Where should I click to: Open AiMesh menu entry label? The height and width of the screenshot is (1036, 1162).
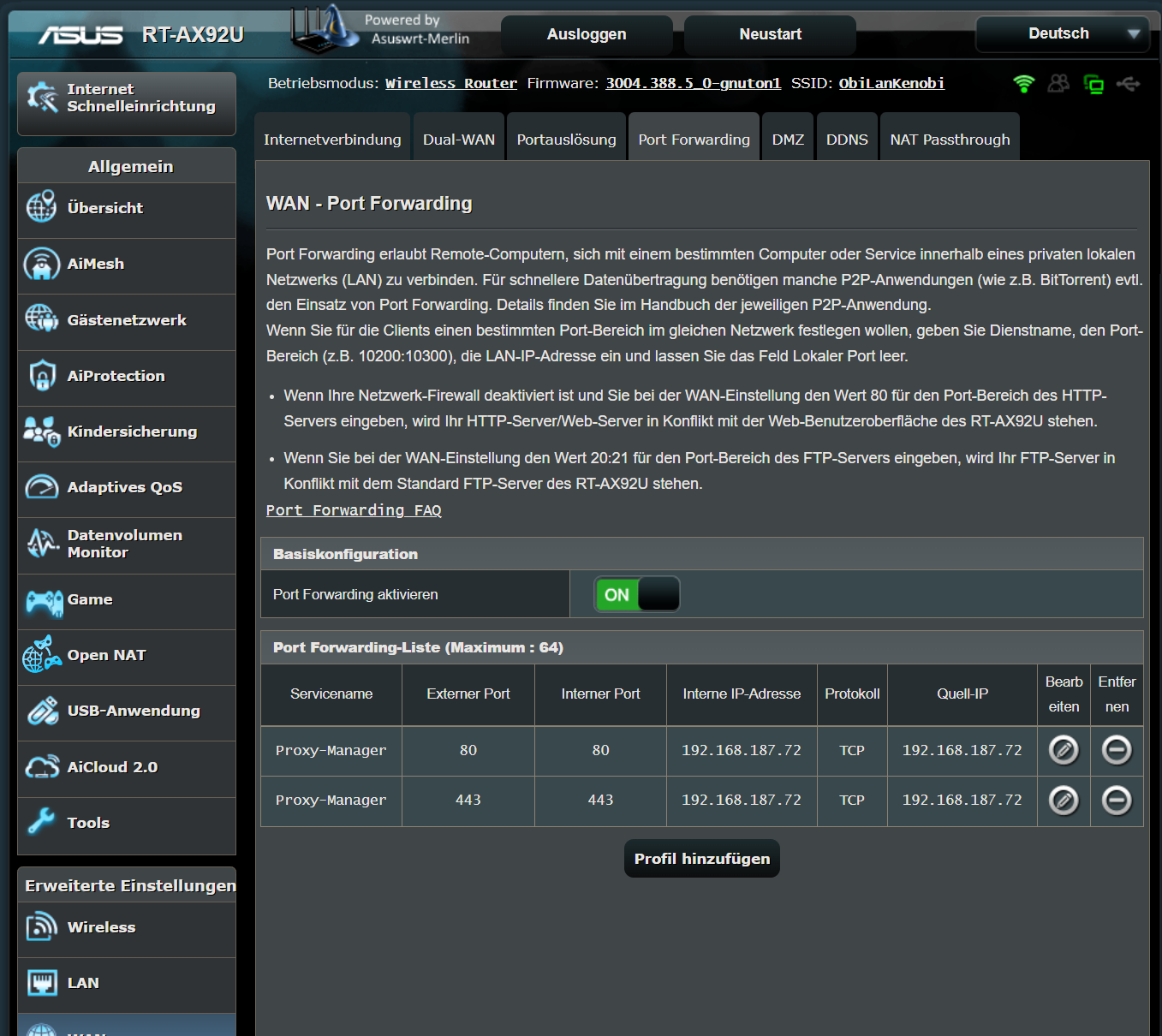[96, 264]
